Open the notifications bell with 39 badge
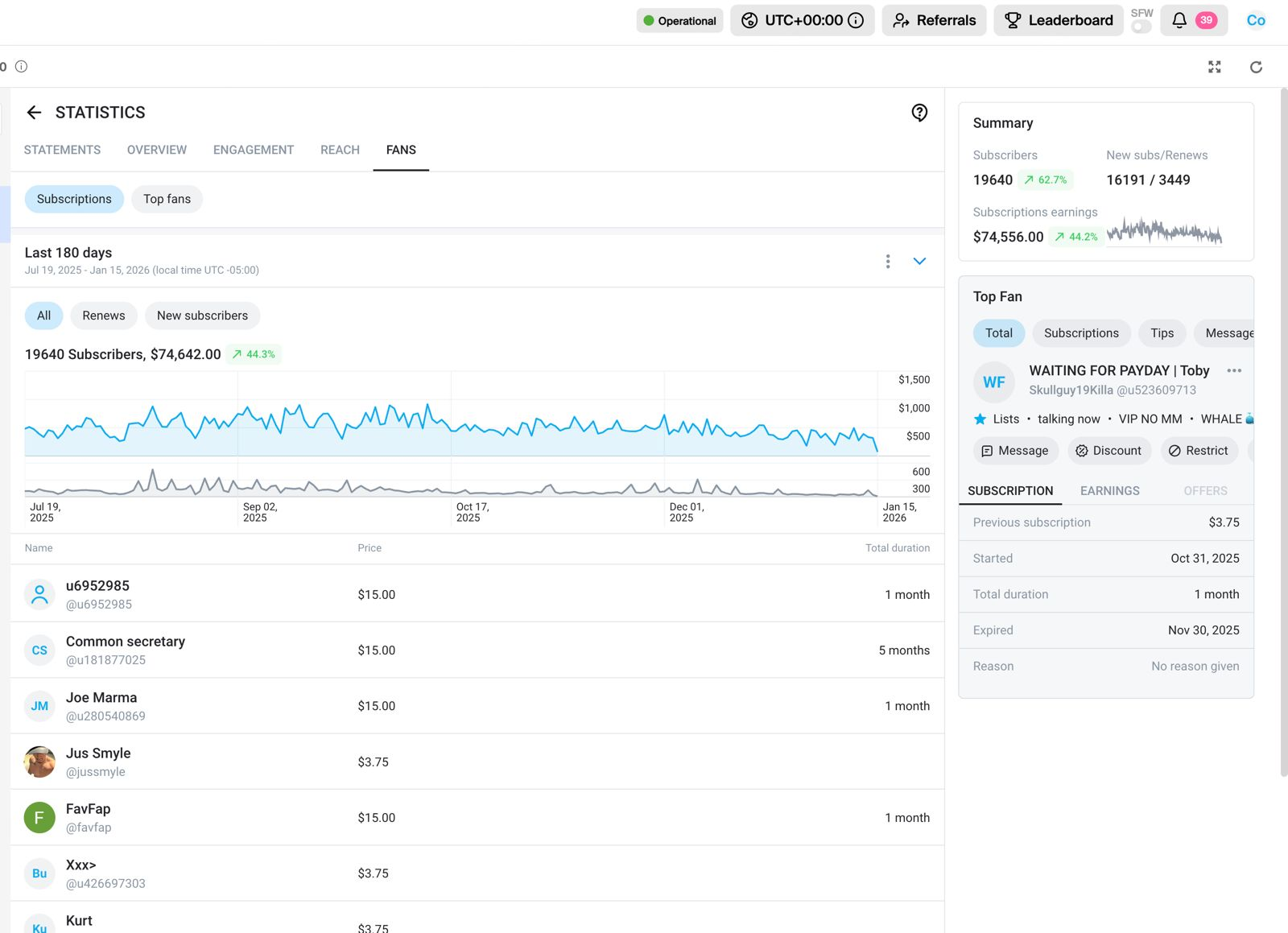The image size is (1288, 933). click(x=1181, y=20)
